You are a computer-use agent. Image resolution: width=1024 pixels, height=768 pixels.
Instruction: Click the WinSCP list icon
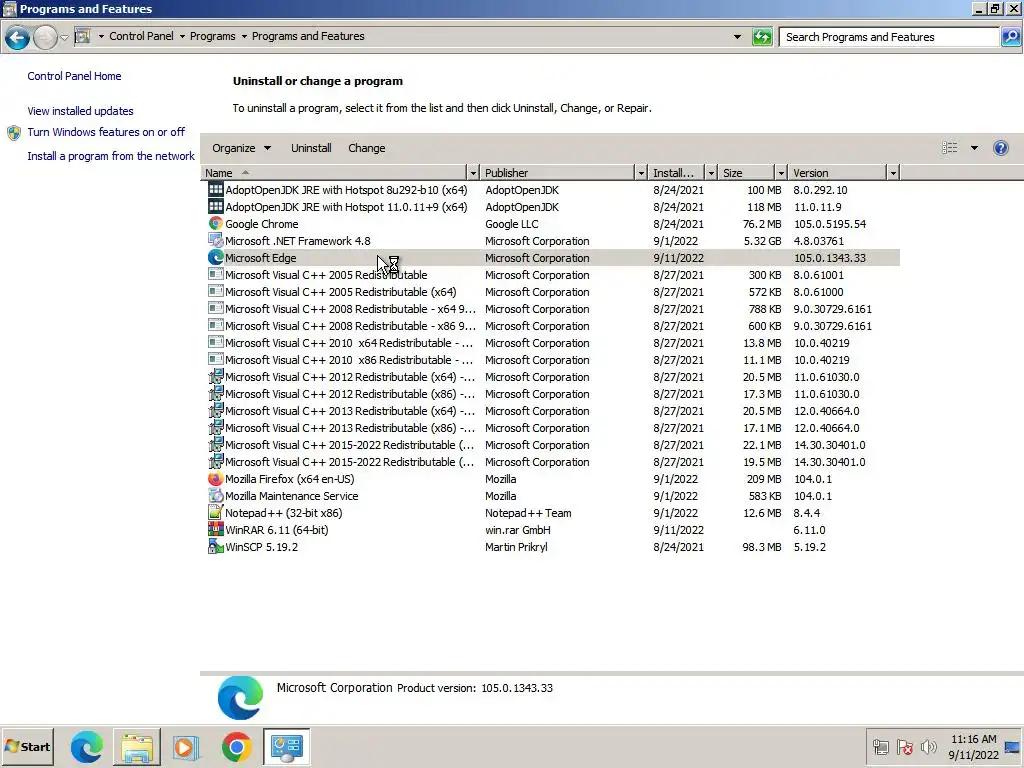(x=215, y=546)
